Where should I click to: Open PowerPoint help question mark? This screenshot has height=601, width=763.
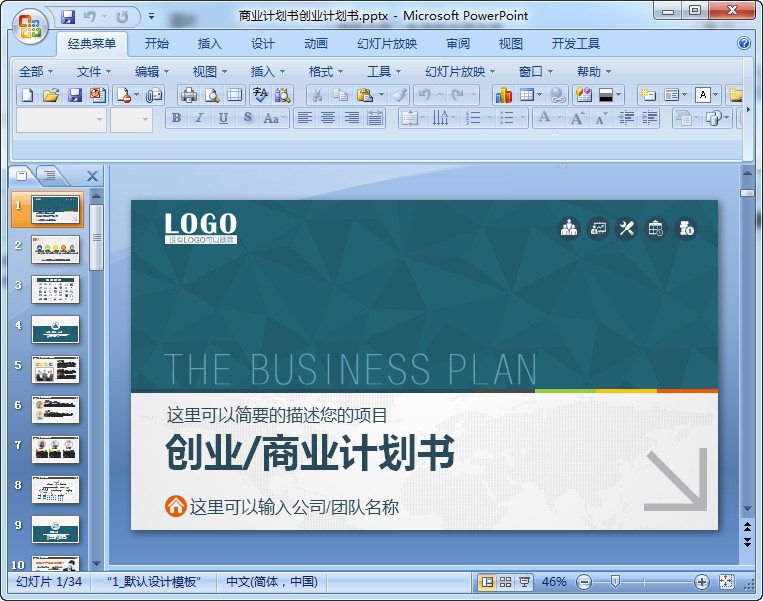(x=744, y=43)
